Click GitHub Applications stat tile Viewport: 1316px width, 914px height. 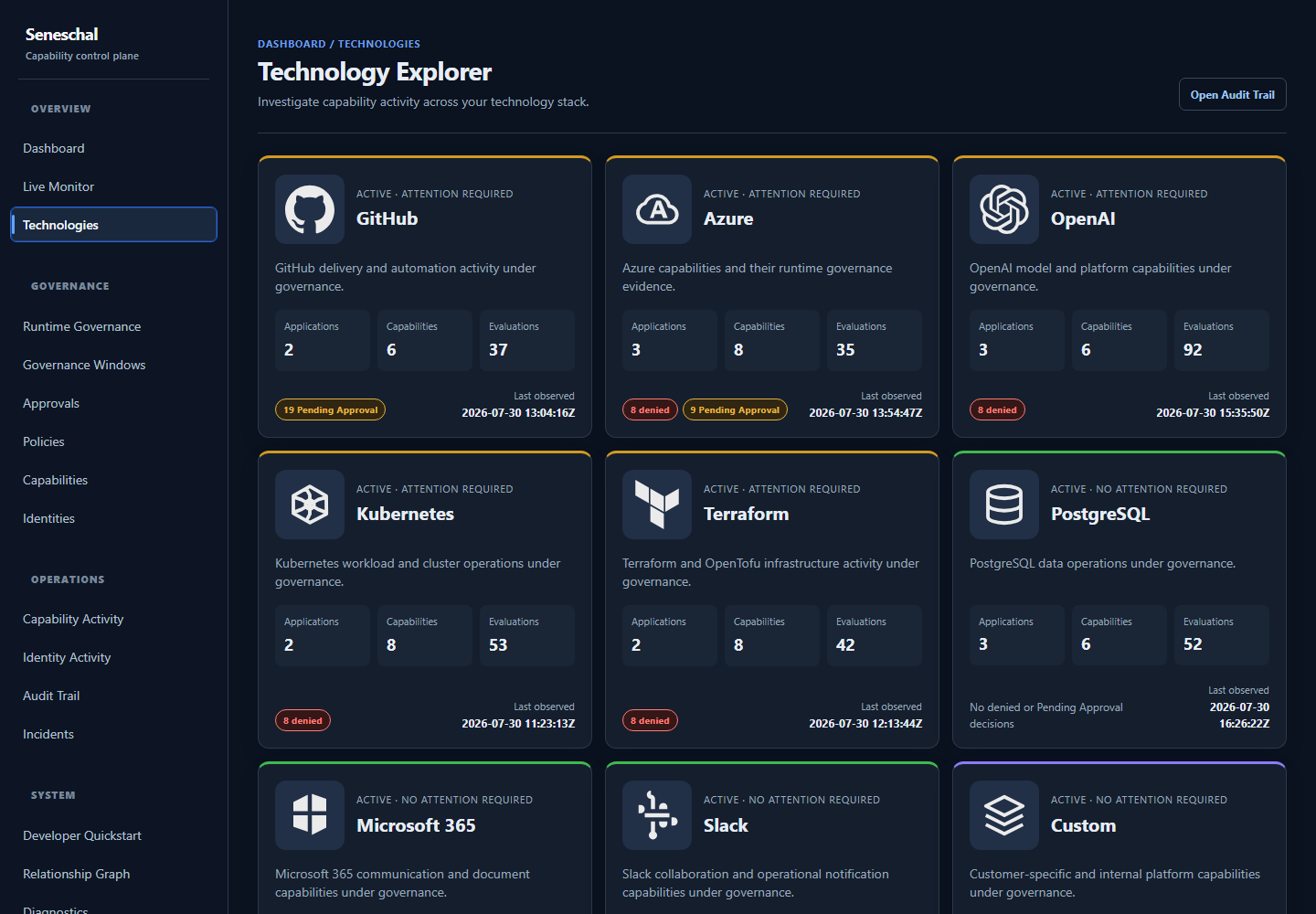pos(323,340)
